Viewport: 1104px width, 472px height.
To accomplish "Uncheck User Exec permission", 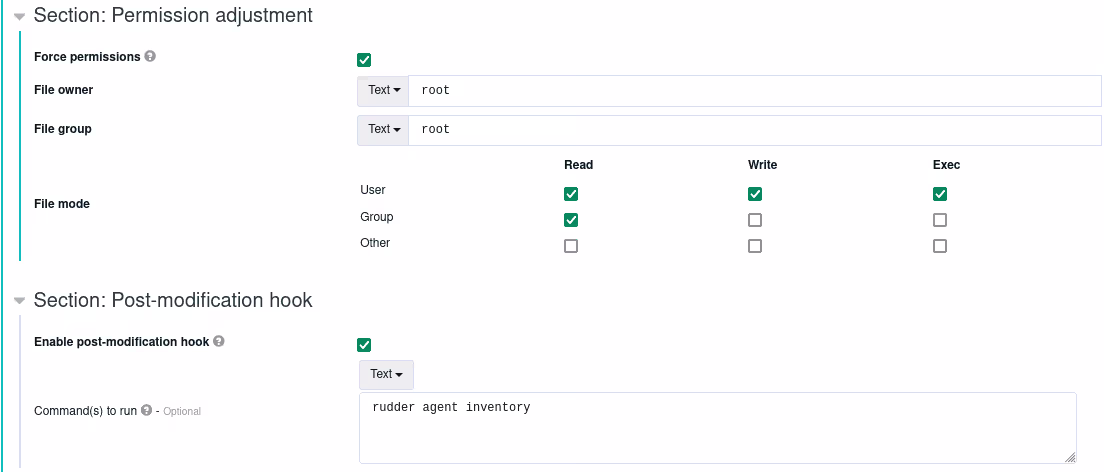I will 940,194.
